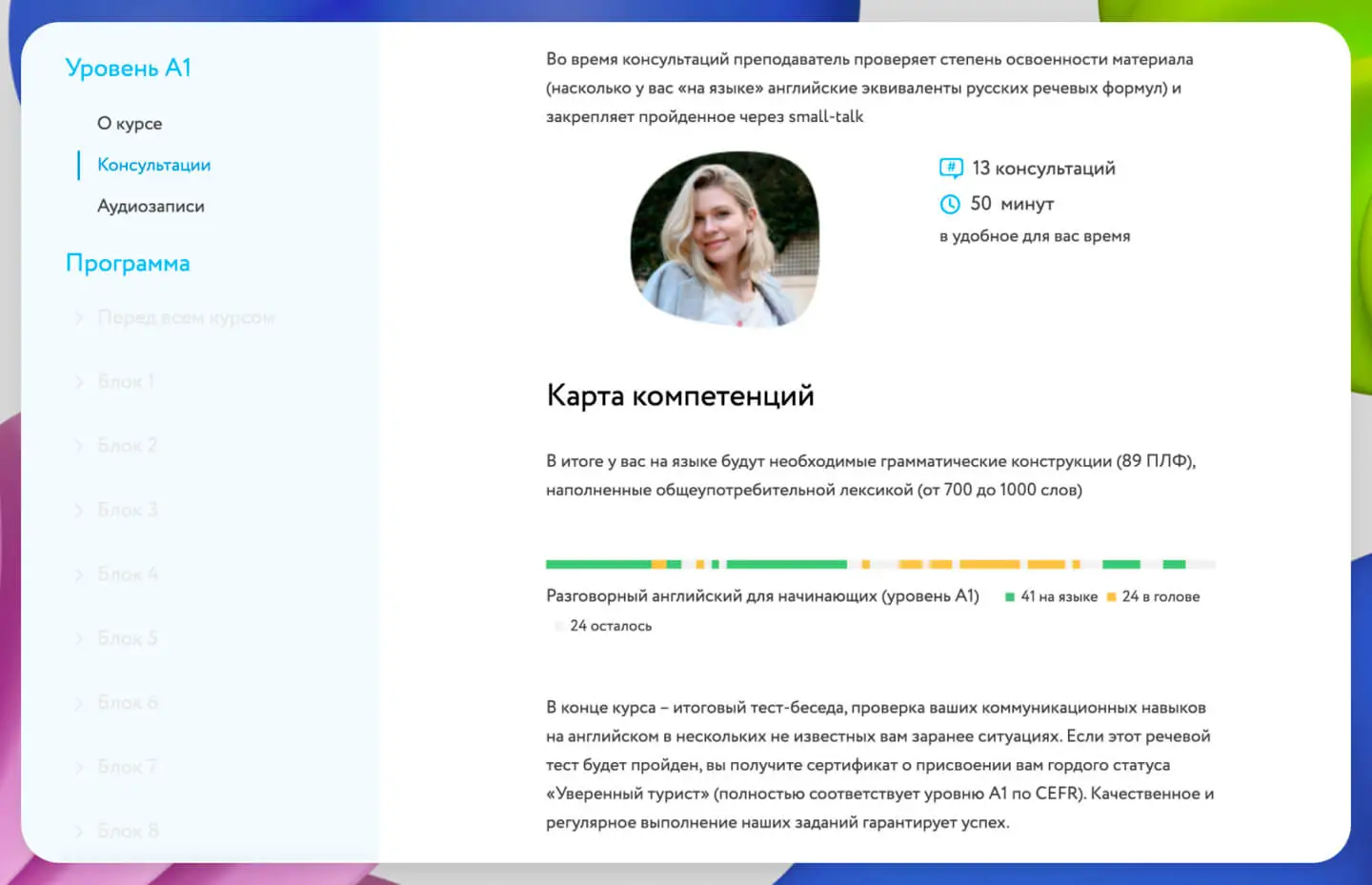This screenshot has width=1372, height=885.
Task: Expand Блок 1 chevron
Action: (x=79, y=381)
